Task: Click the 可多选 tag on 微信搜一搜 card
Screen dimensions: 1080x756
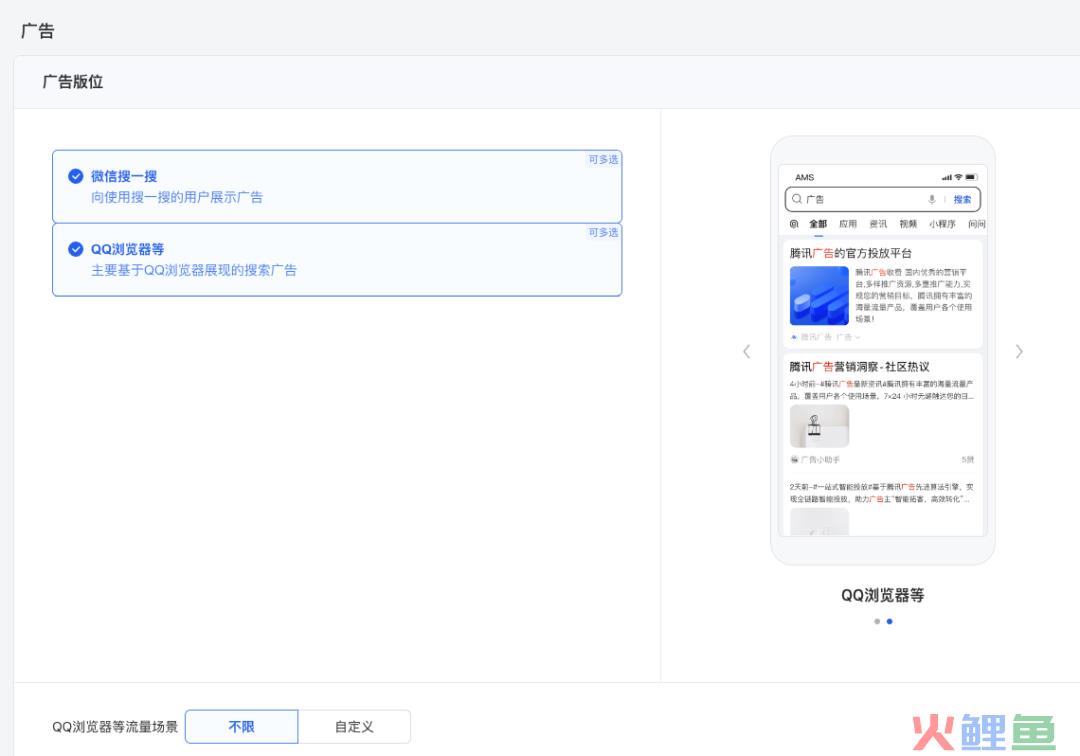Action: [x=603, y=160]
